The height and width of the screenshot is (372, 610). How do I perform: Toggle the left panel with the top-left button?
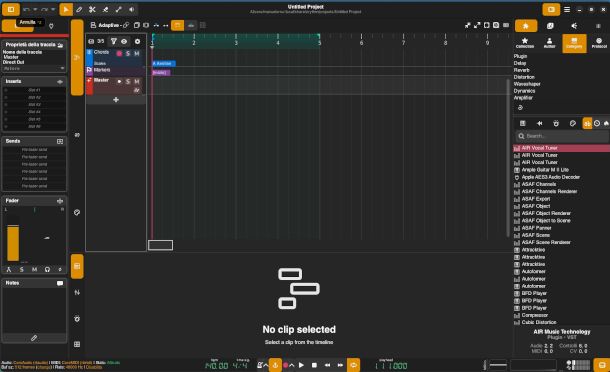click(11, 9)
